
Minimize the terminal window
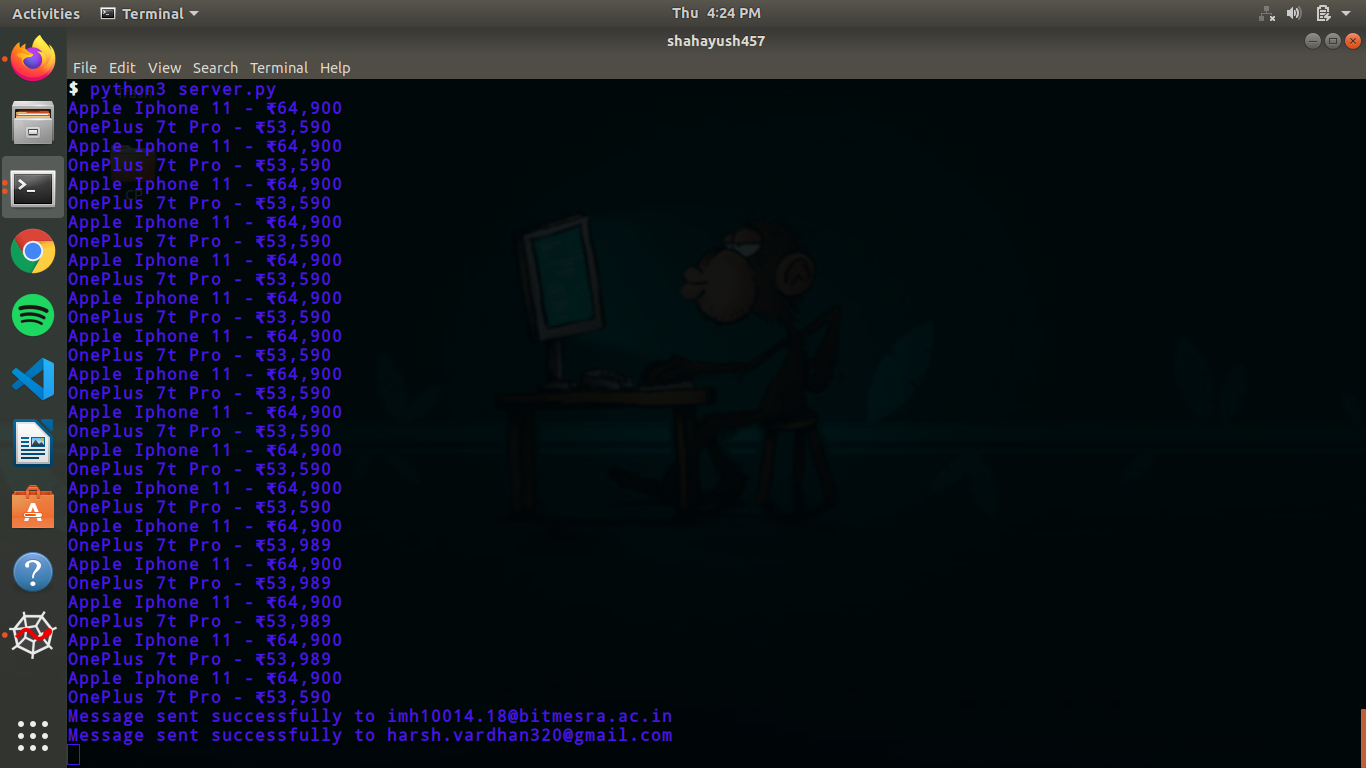coord(1313,41)
